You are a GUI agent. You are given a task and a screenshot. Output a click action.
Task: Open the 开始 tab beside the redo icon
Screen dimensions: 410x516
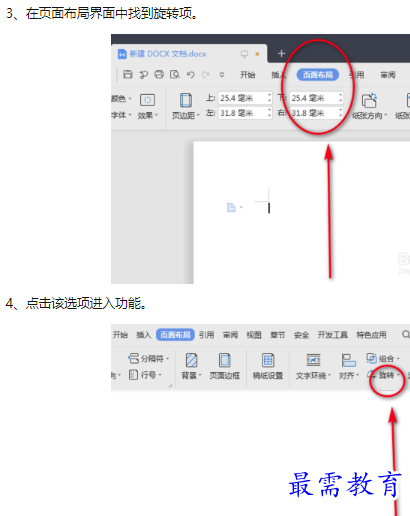pyautogui.click(x=248, y=75)
